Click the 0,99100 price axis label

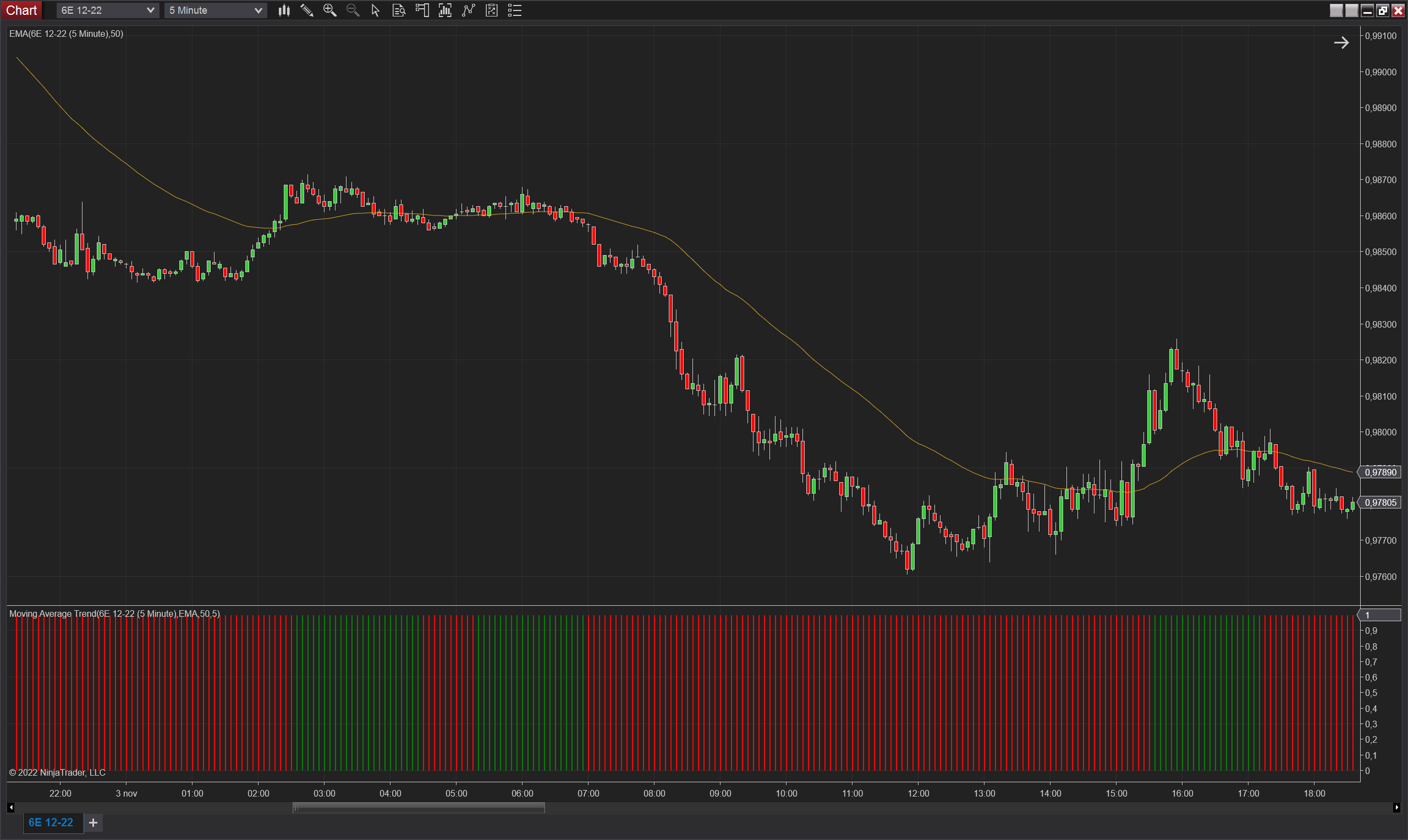click(1381, 36)
